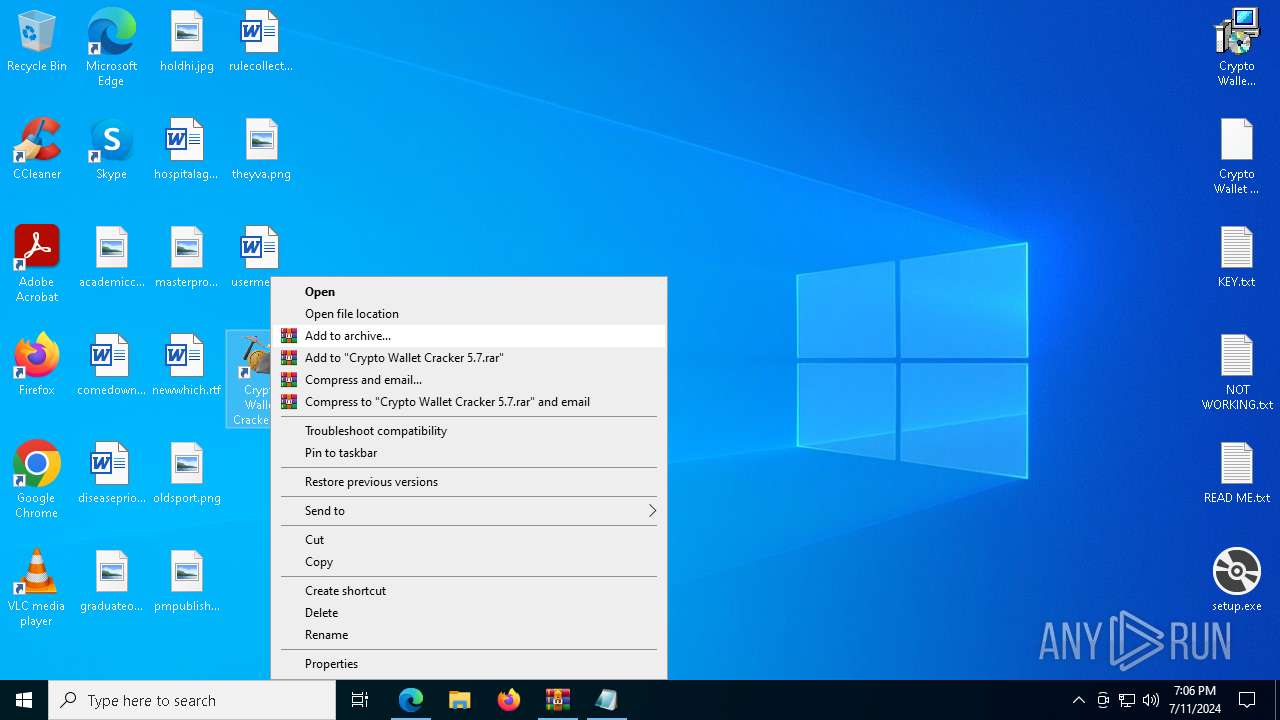Open READ ME.txt file
Image resolution: width=1280 pixels, height=720 pixels.
coord(1237,473)
